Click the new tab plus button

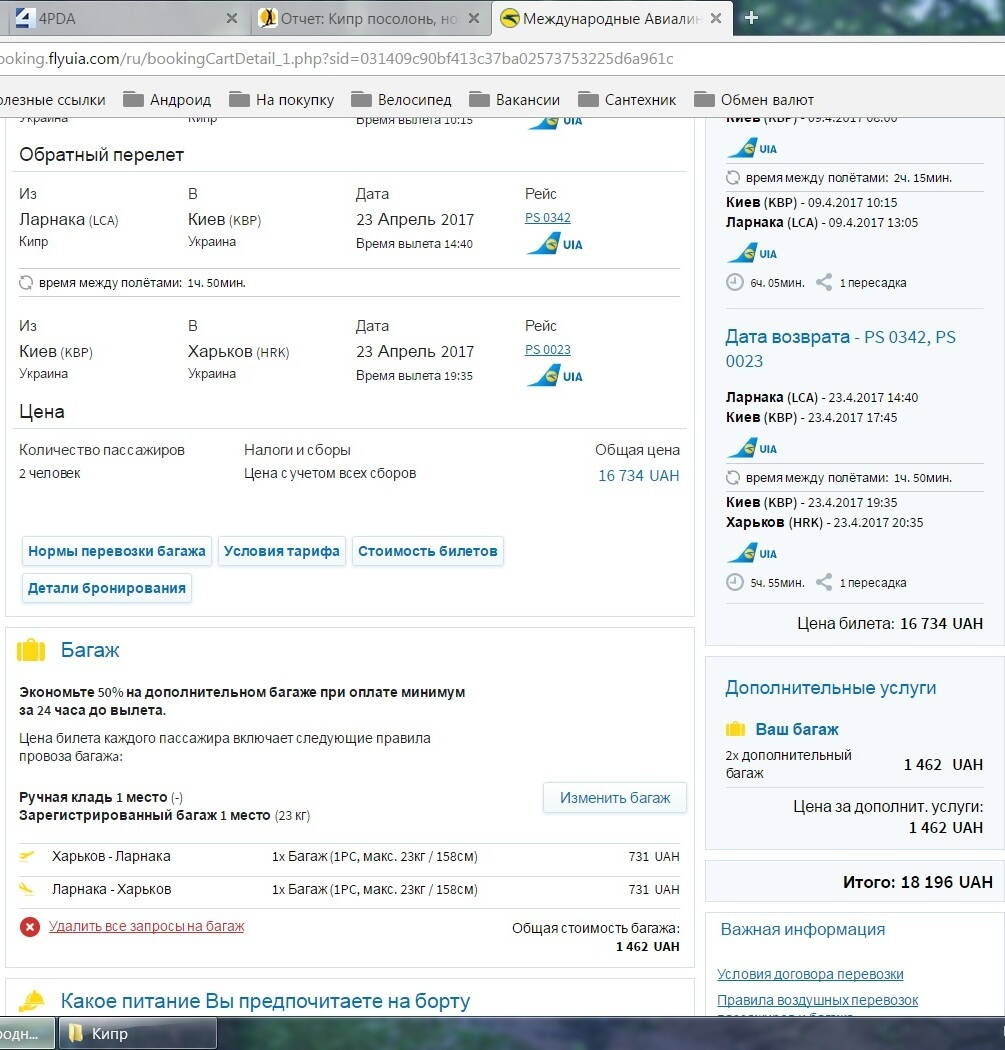[x=752, y=18]
